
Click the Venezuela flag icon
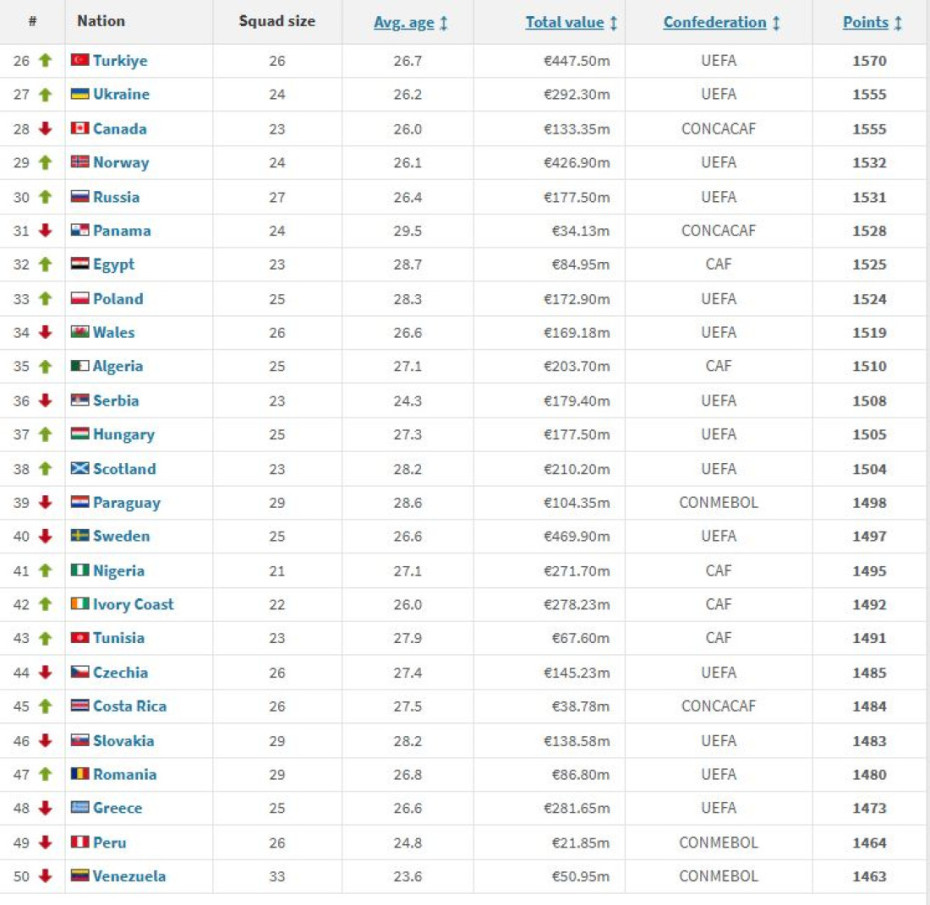(x=80, y=876)
